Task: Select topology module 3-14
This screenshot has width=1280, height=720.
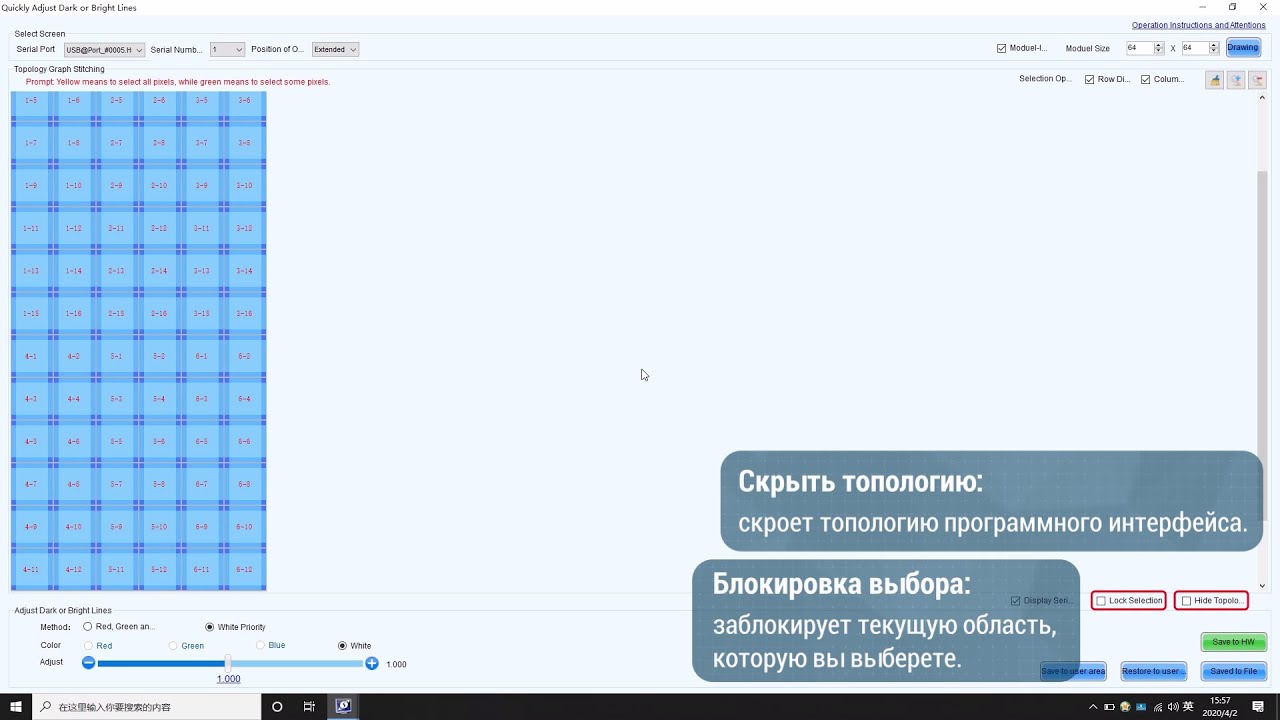Action: (244, 271)
